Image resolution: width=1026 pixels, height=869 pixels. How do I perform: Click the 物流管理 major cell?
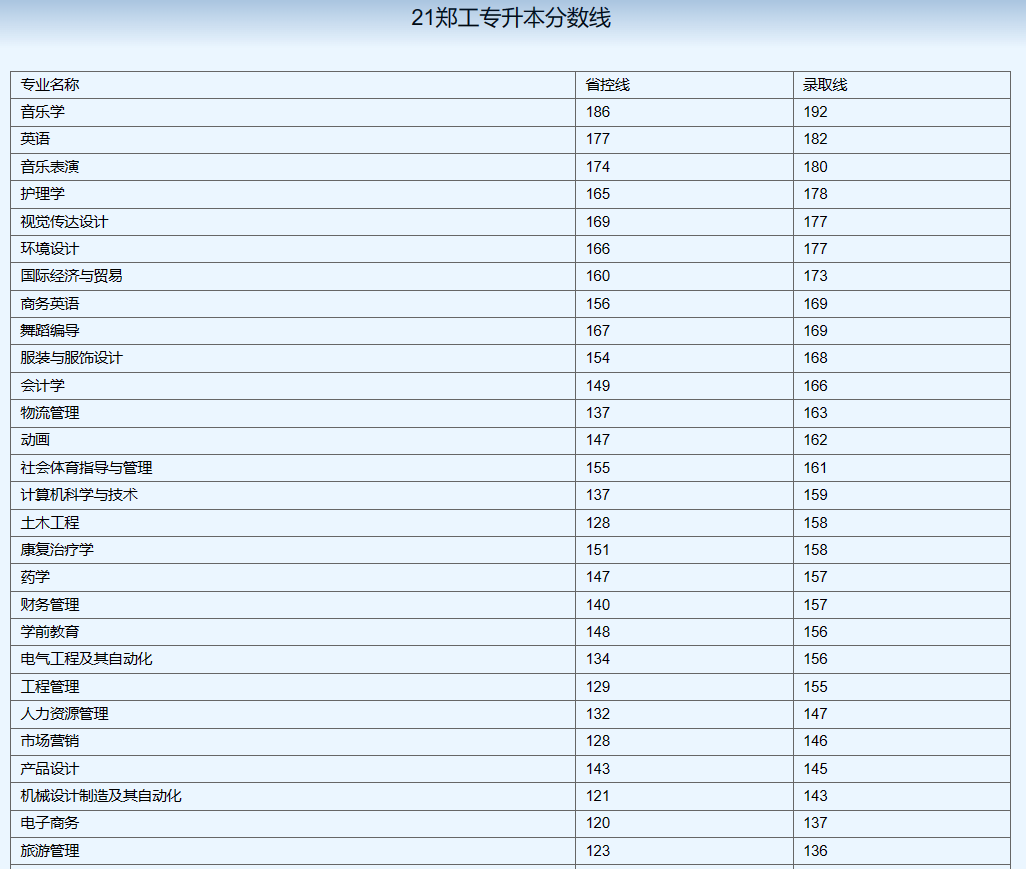tap(293, 414)
